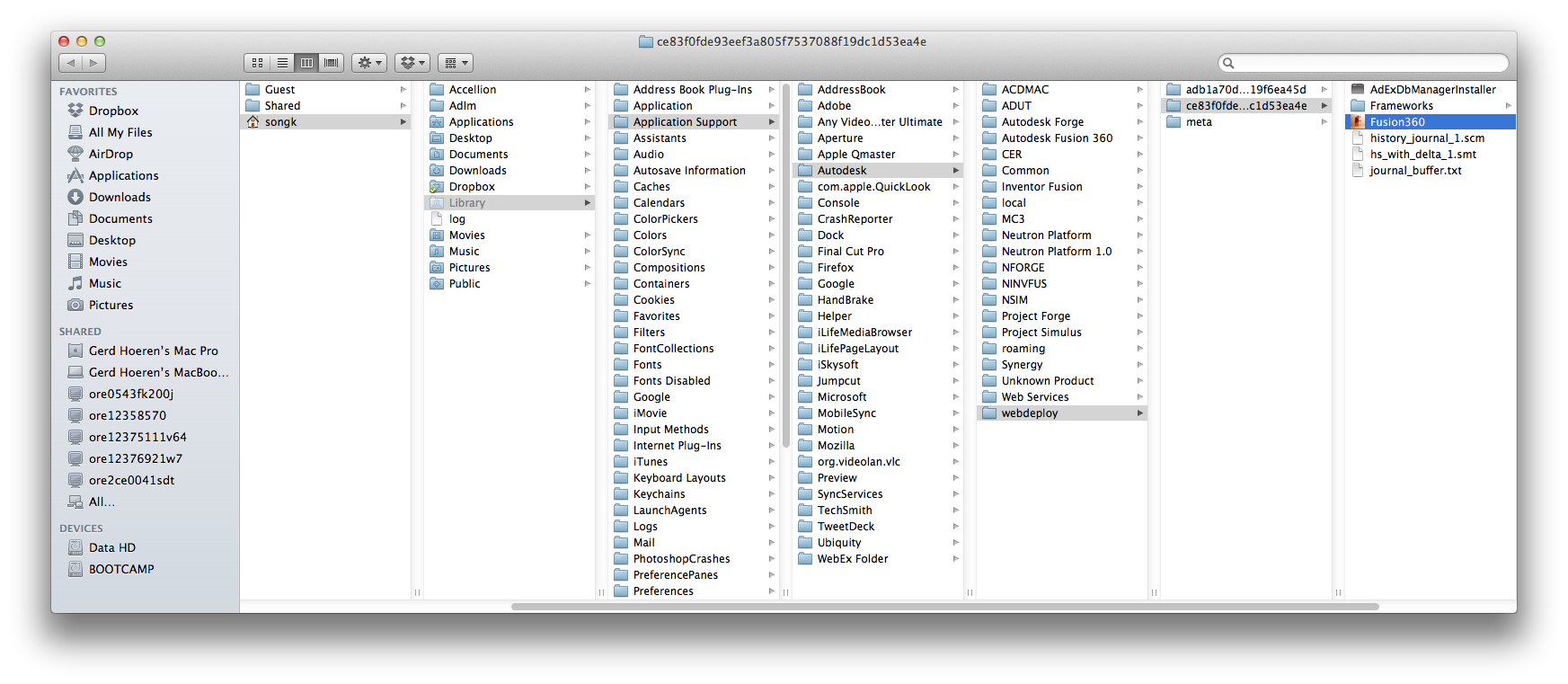The image size is (1568, 684).
Task: Select the adb1a70d...19f6ea45d folder
Action: [1246, 90]
